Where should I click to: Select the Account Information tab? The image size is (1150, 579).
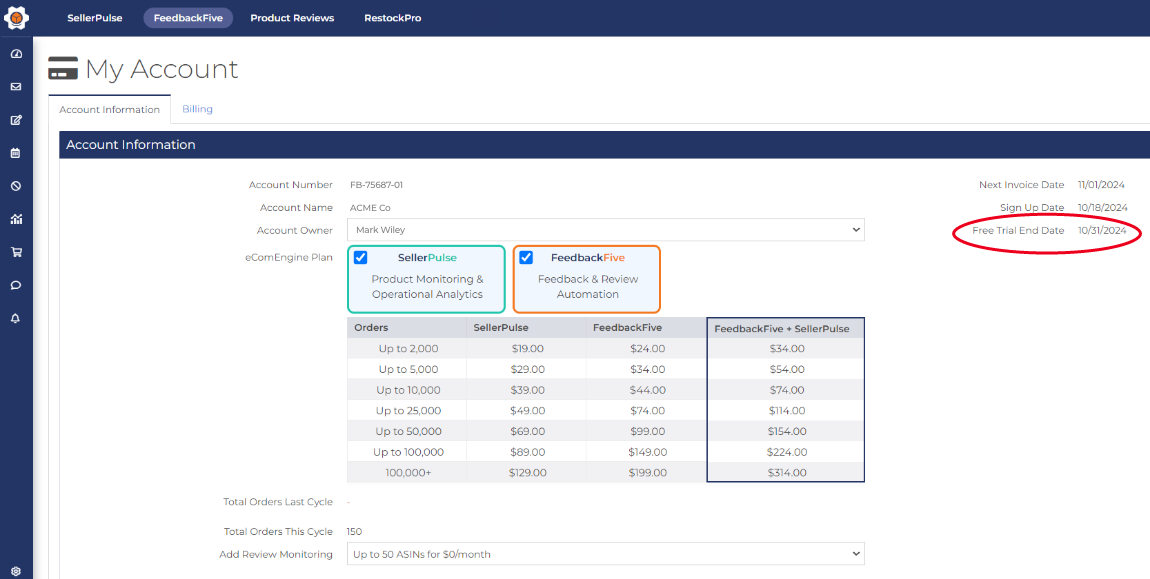(x=109, y=110)
